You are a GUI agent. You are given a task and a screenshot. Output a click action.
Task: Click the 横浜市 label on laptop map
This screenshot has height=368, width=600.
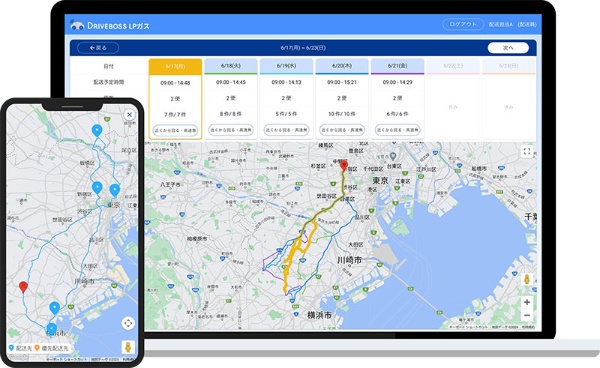point(320,315)
